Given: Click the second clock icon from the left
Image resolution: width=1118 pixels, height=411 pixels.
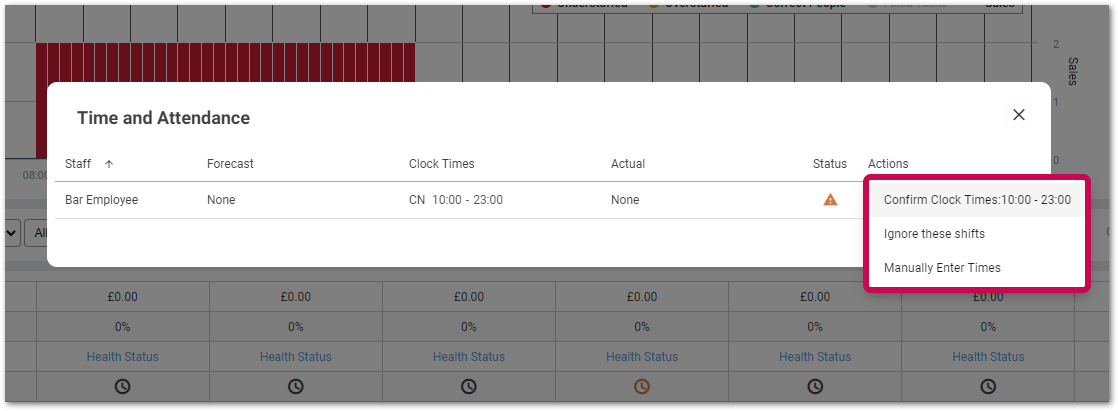Looking at the screenshot, I should 296,386.
